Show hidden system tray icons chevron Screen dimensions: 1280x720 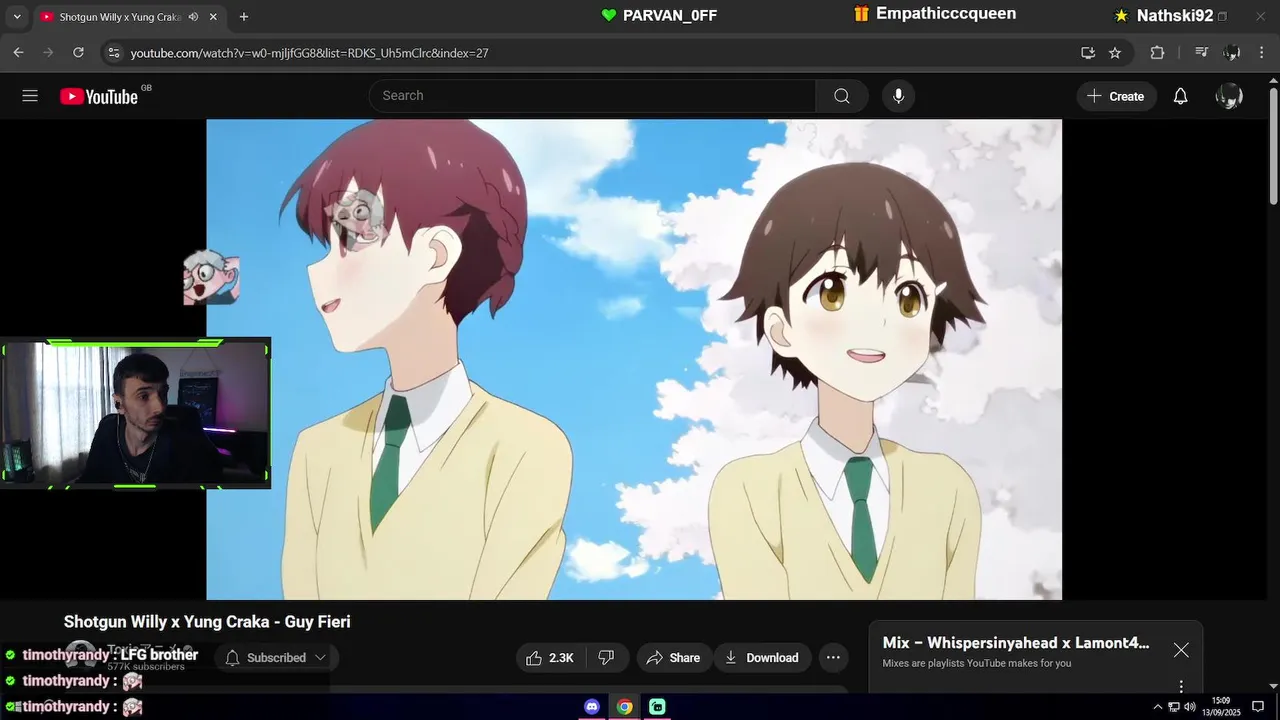coord(1158,707)
